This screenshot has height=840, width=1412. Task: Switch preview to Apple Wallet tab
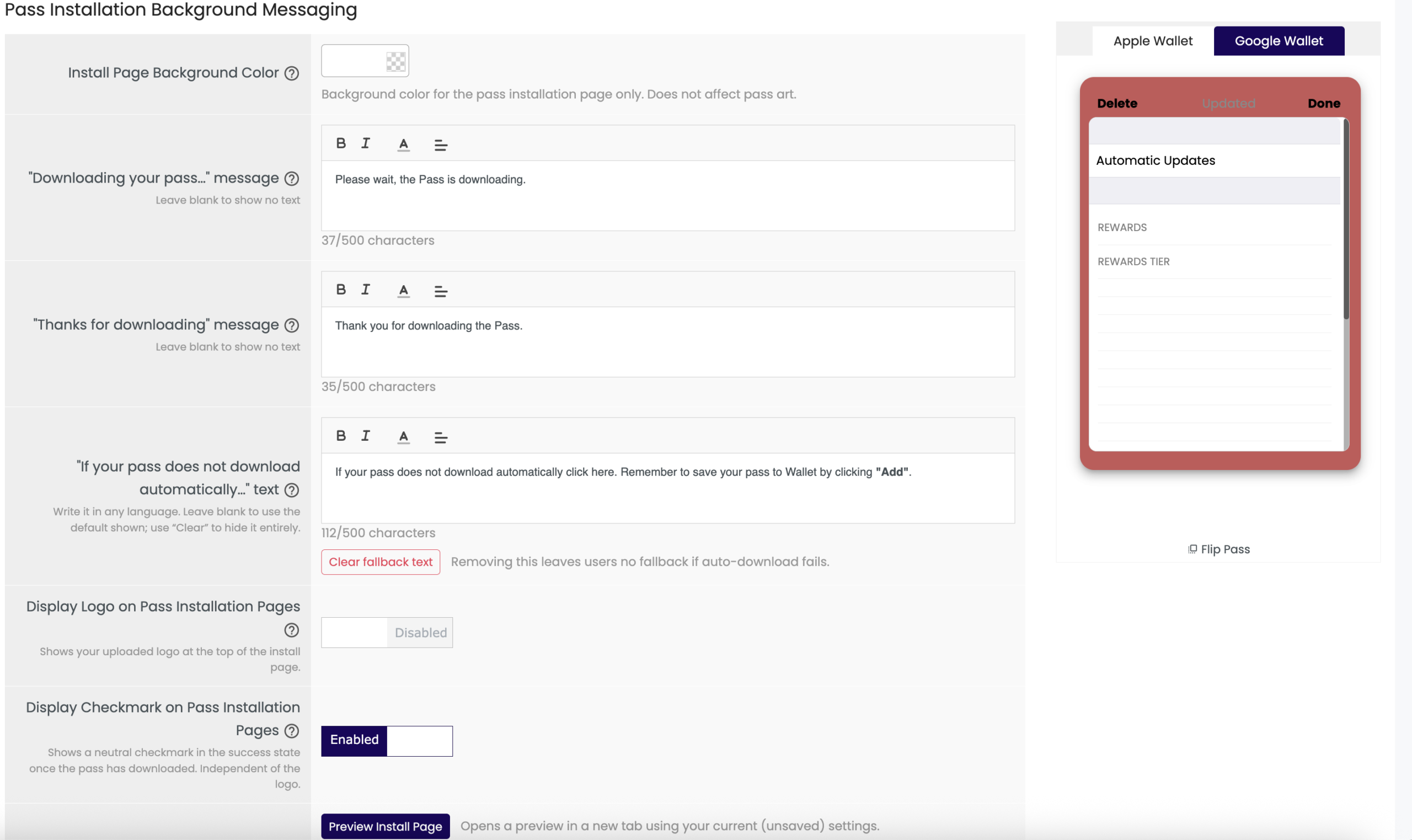pyautogui.click(x=1153, y=41)
